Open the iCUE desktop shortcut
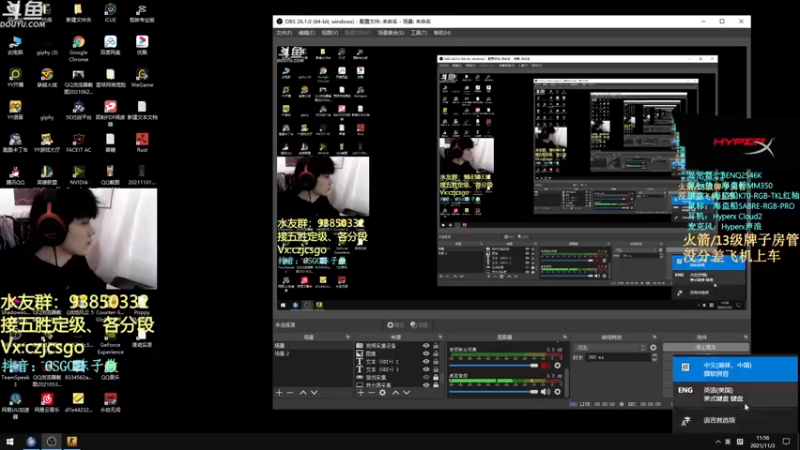Viewport: 800px width, 450px height. coord(110,13)
